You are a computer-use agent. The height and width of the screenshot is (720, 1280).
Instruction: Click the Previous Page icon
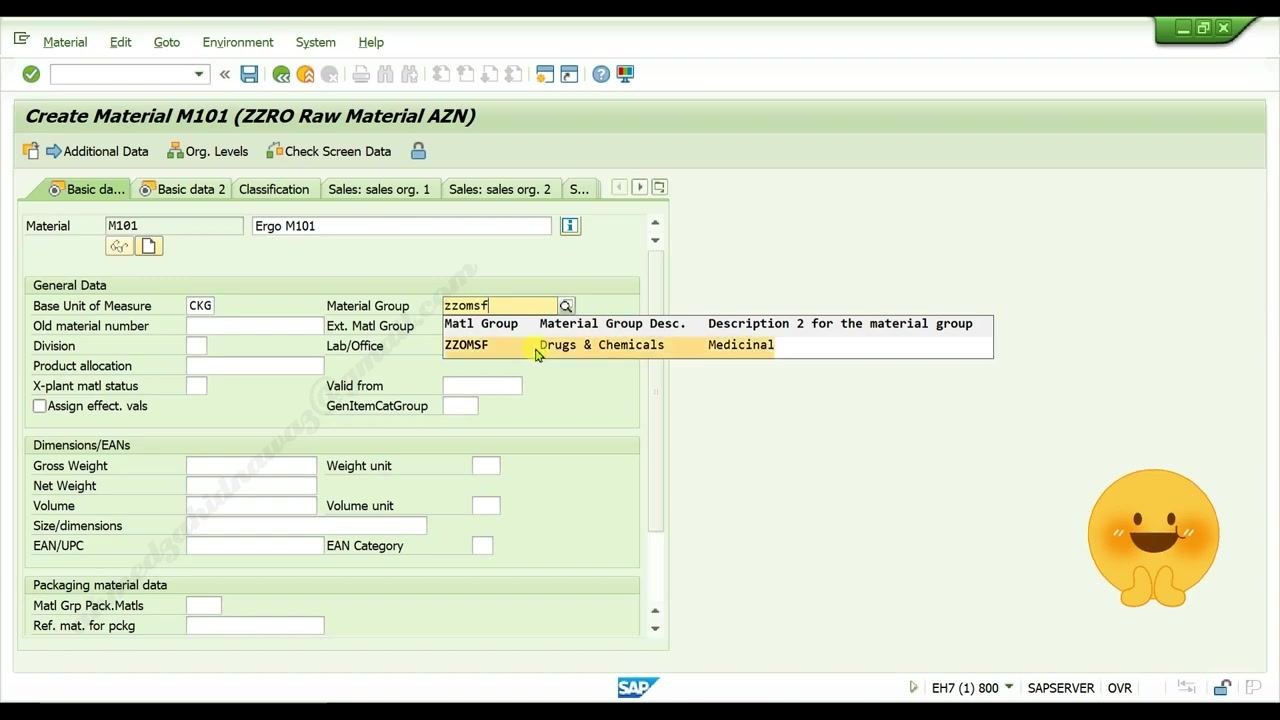coord(465,74)
